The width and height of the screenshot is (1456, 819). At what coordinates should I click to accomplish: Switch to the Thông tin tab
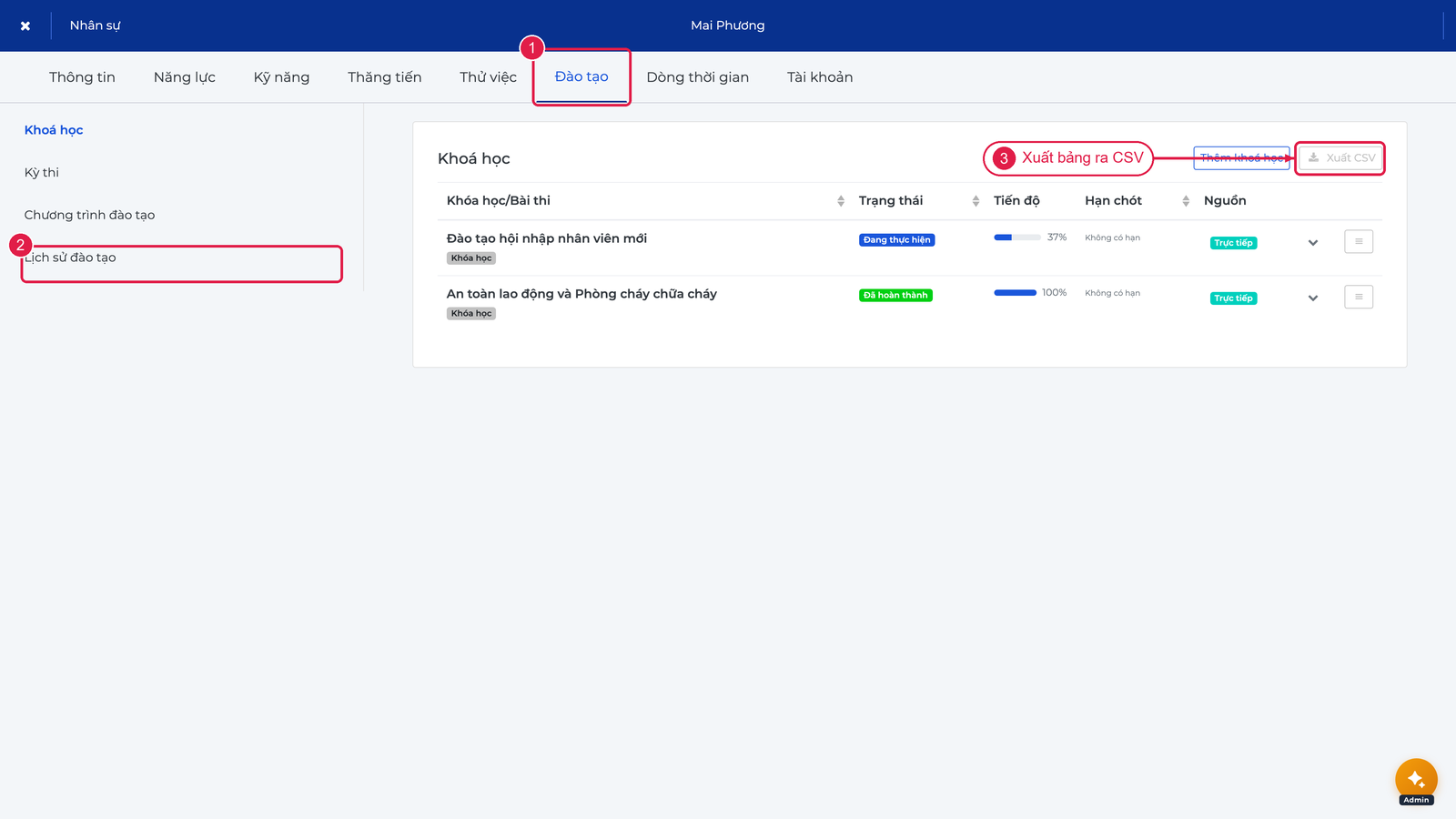click(x=82, y=77)
